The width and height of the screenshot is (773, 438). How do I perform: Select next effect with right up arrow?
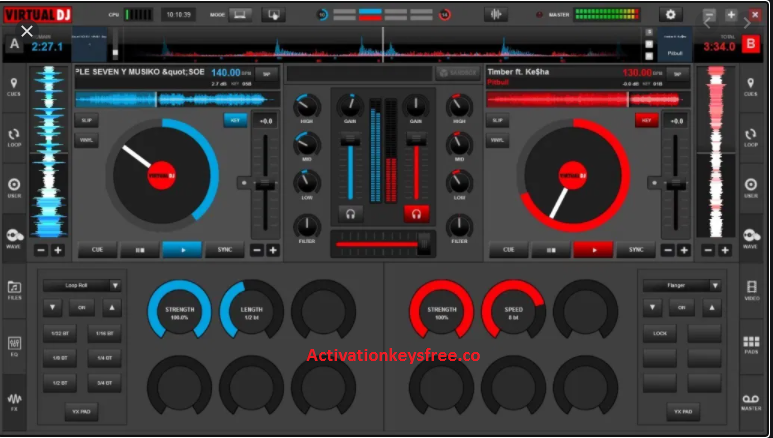pos(711,307)
